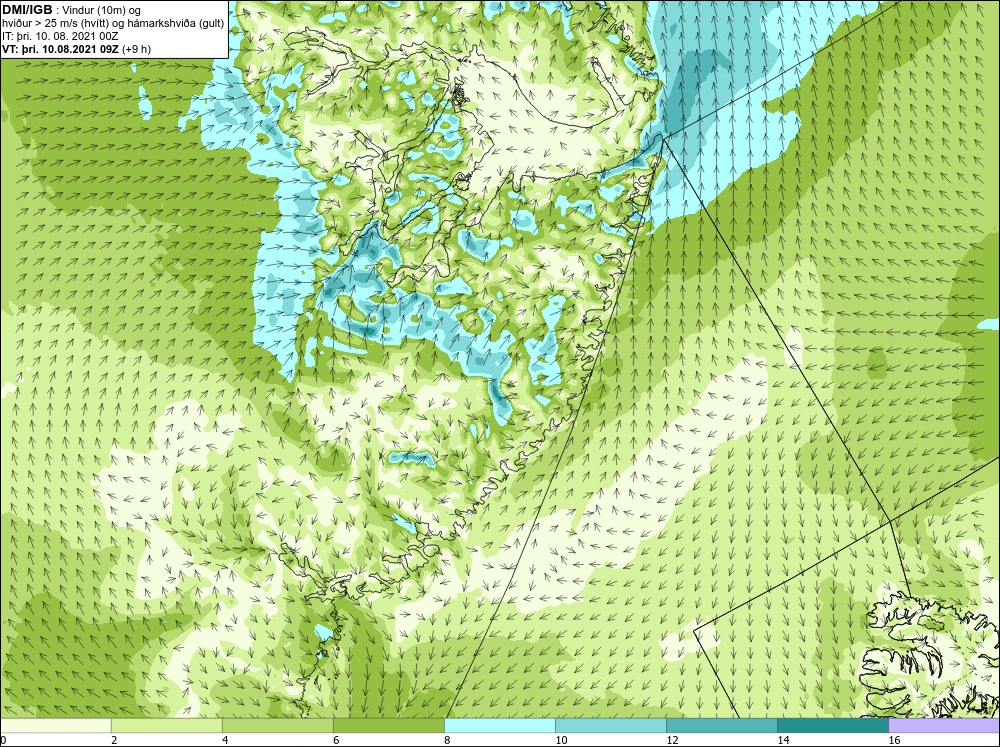Click the 'VT: þri. 10.08.2021 09Z' valid time

pos(61,49)
